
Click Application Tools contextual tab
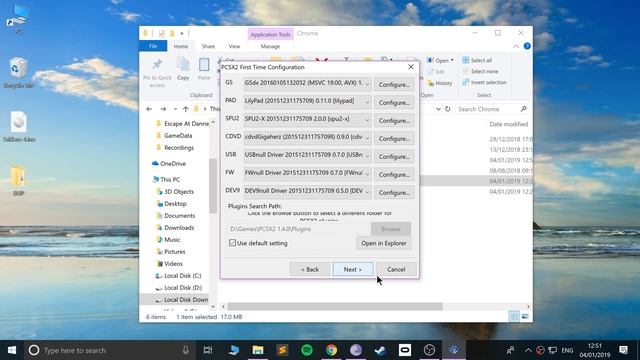pyautogui.click(x=270, y=34)
